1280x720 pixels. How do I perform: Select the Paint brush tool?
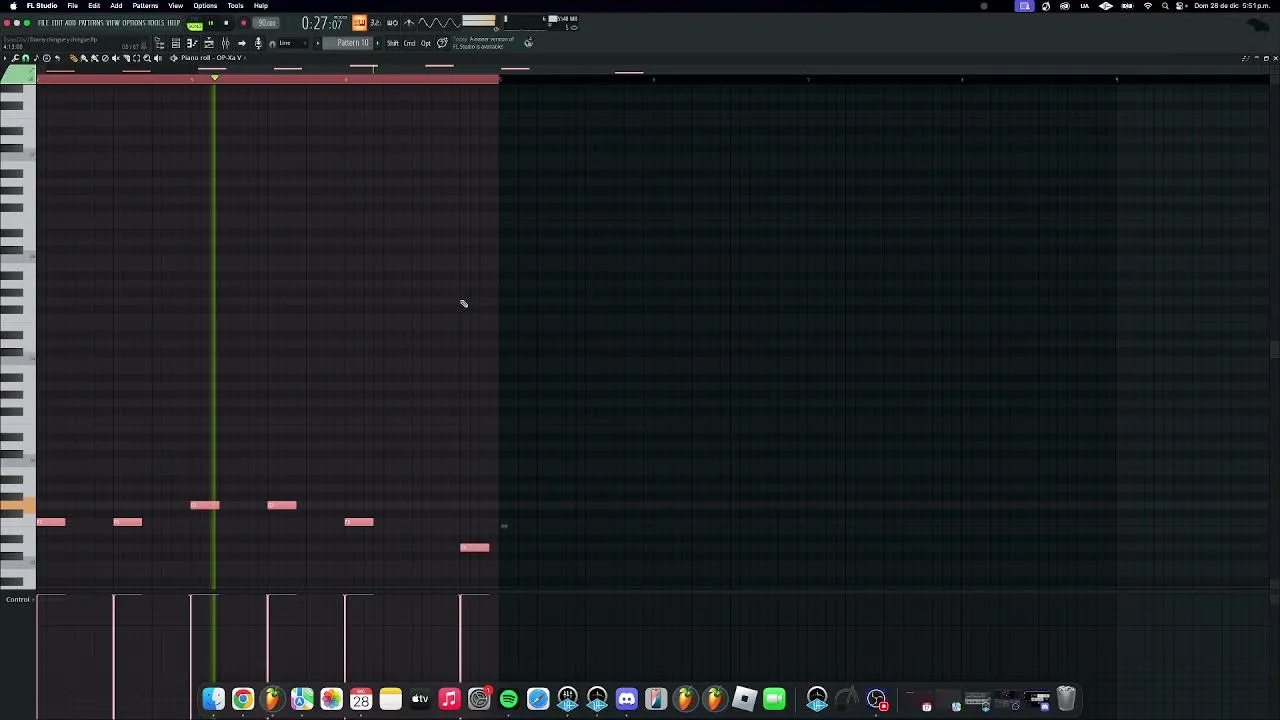pyautogui.click(x=84, y=58)
